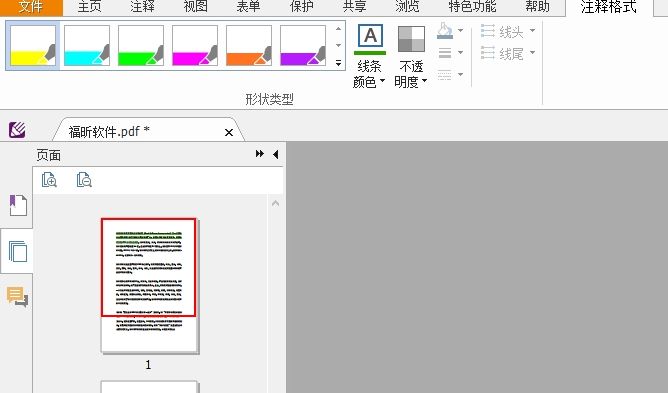Screen dimensions: 668x393
Task: Click the dashed line style icon
Action: 445,75
